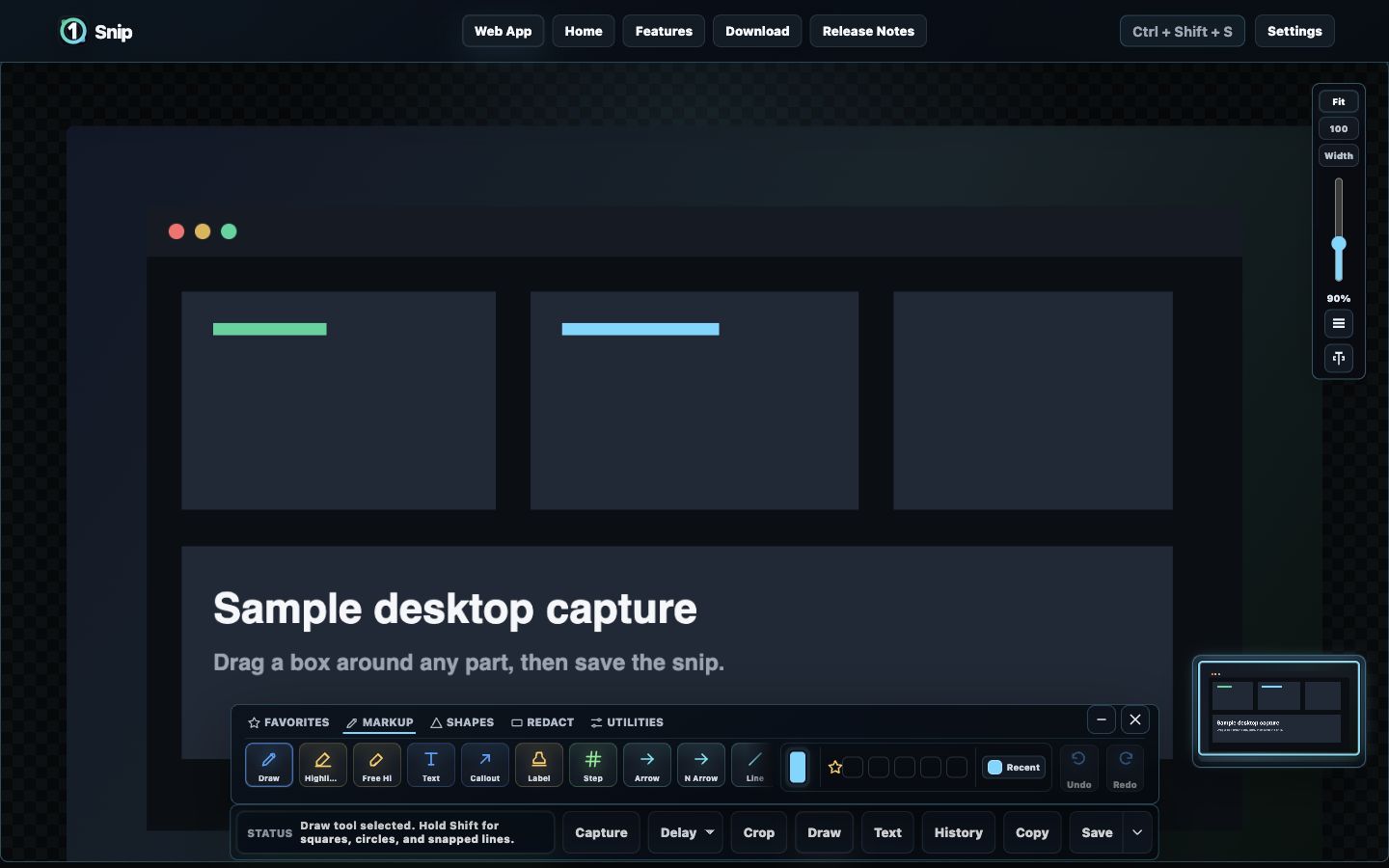Close the tool palette with X
Viewport: 1389px width, 868px height.
coord(1135,719)
